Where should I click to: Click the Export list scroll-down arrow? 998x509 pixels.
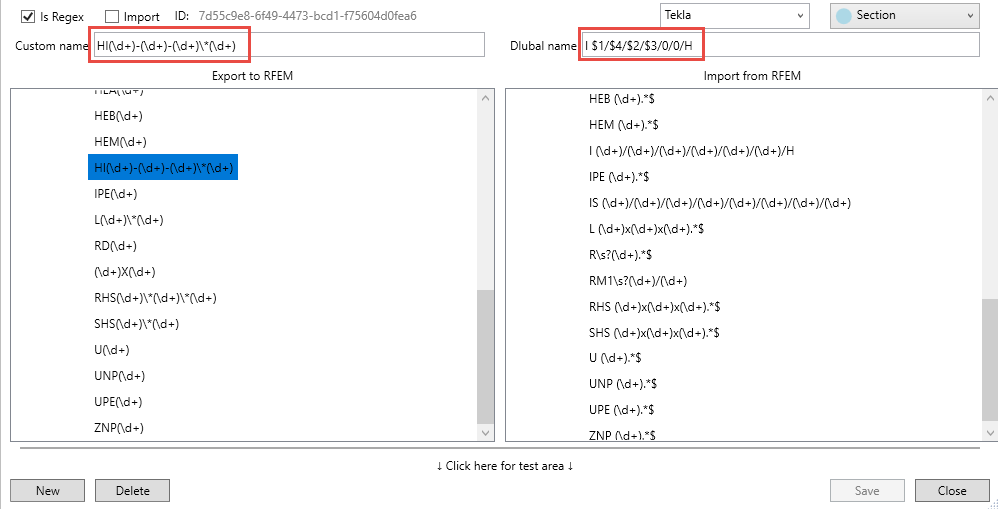pos(486,433)
